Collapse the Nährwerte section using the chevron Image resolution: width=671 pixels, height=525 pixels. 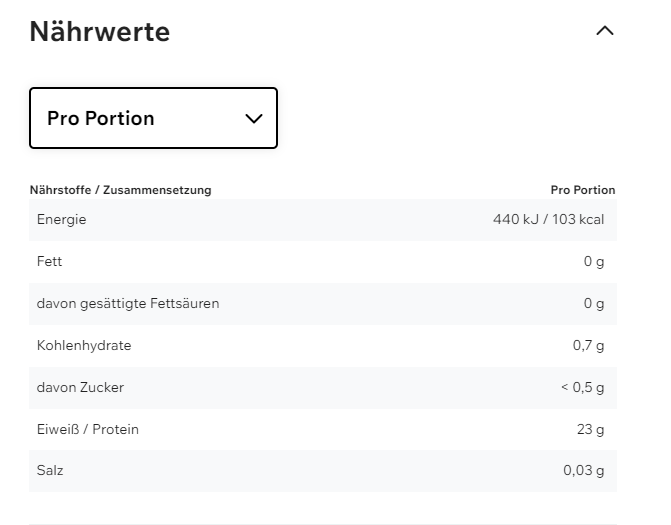click(604, 31)
